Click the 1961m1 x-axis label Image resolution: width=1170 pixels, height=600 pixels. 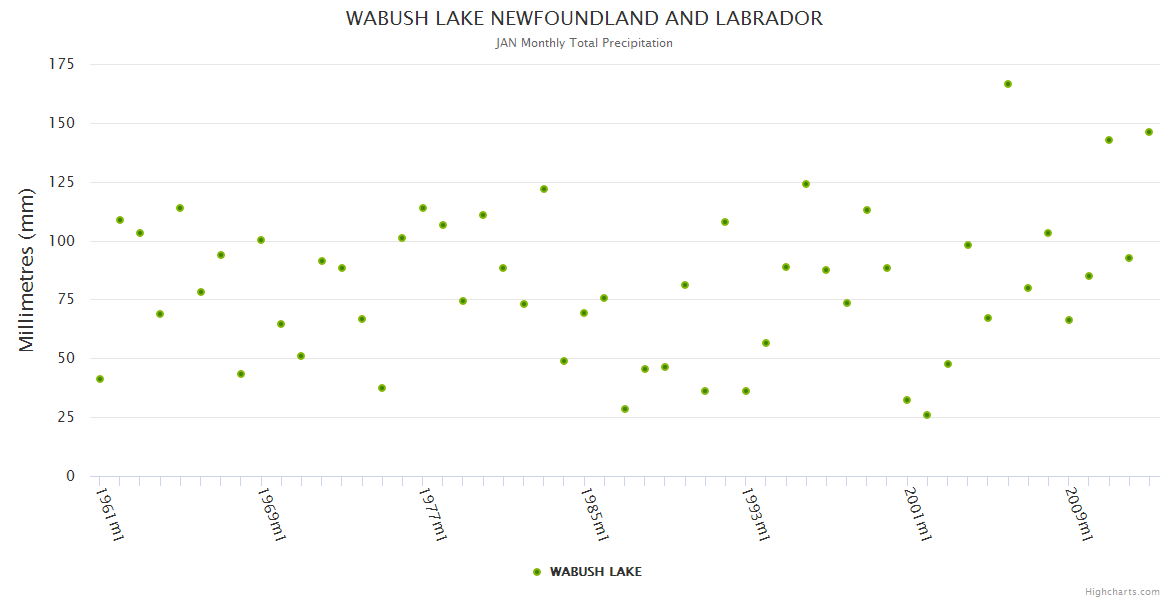click(110, 513)
